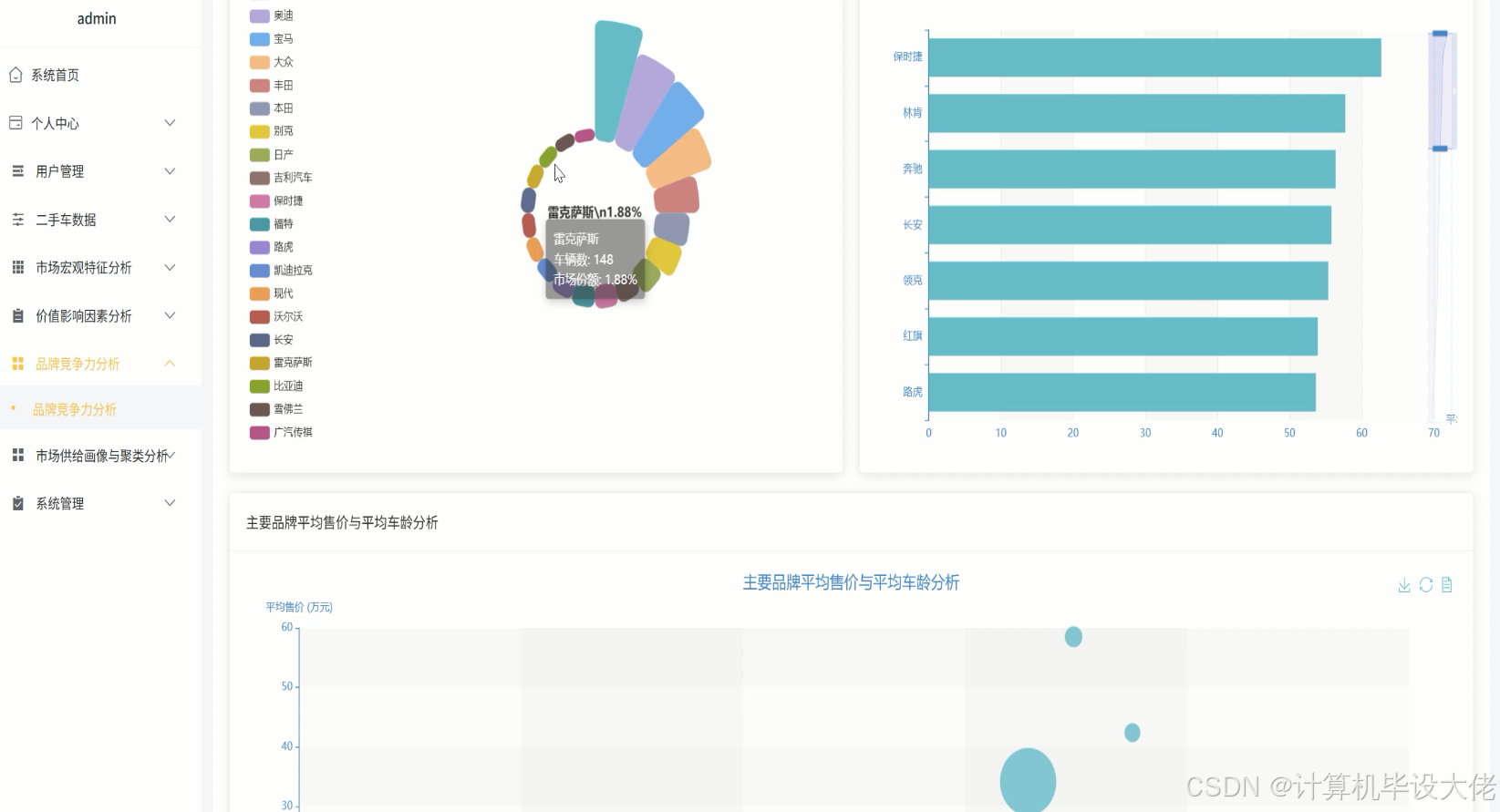This screenshot has height=812, width=1500.
Task: Expand the 市场宏观特征分析 chevron
Action: point(170,267)
